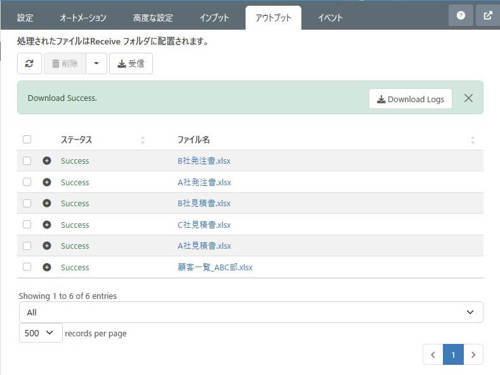500x375 pixels.
Task: Click the open-in-new-window icon
Action: pyautogui.click(x=488, y=15)
